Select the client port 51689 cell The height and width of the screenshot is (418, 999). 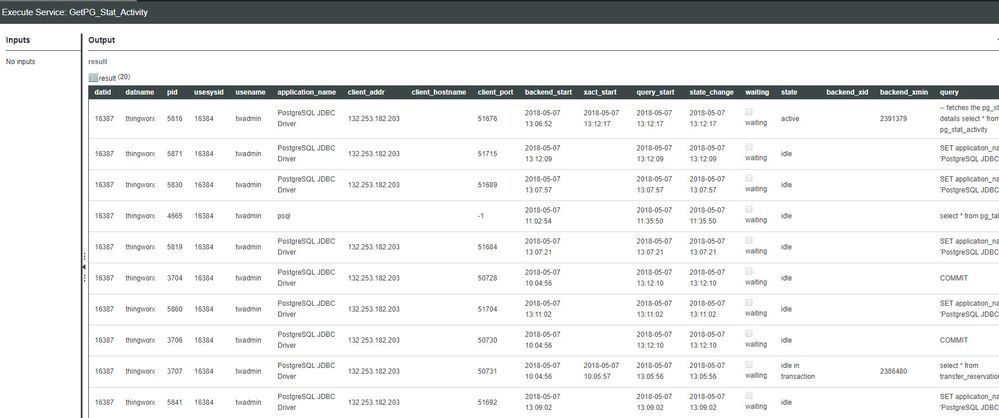click(487, 185)
